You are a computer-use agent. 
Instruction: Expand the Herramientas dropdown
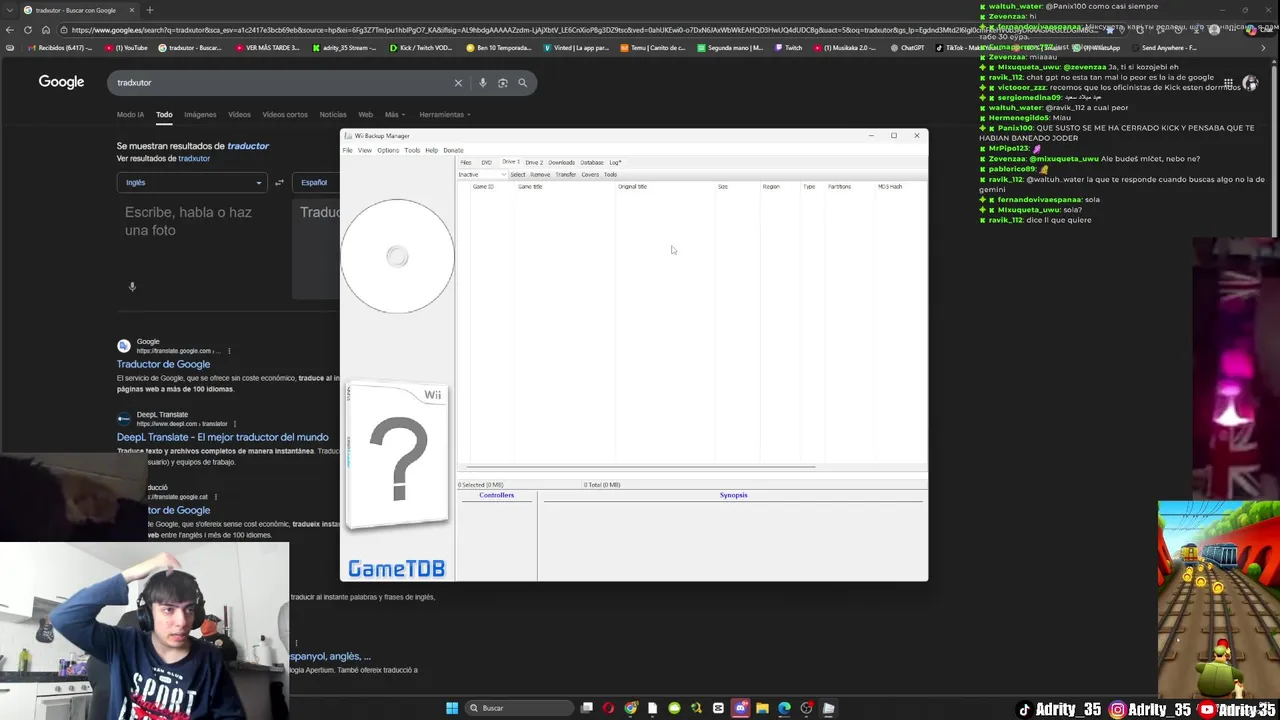pos(444,115)
